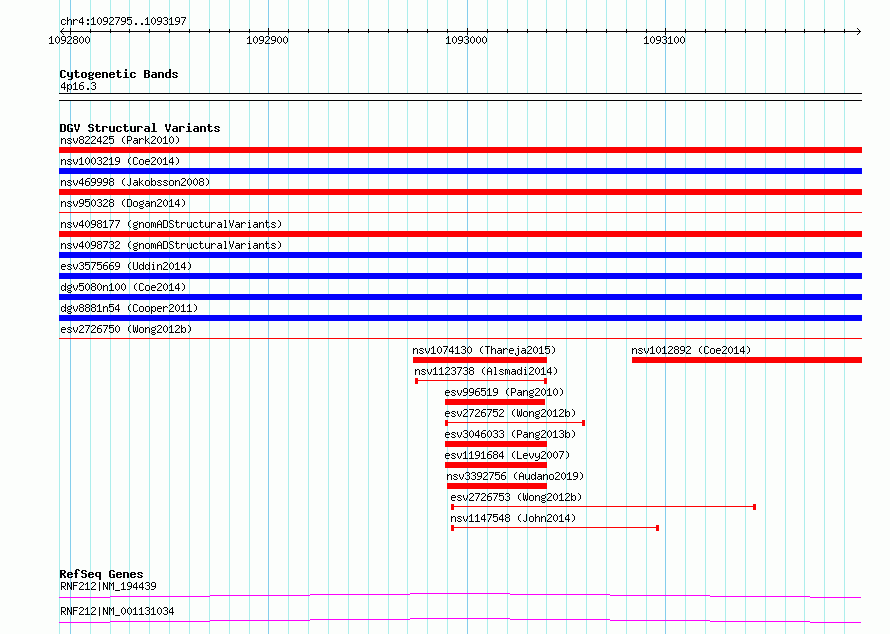Select the thin red line under nsv1147548

(555, 528)
